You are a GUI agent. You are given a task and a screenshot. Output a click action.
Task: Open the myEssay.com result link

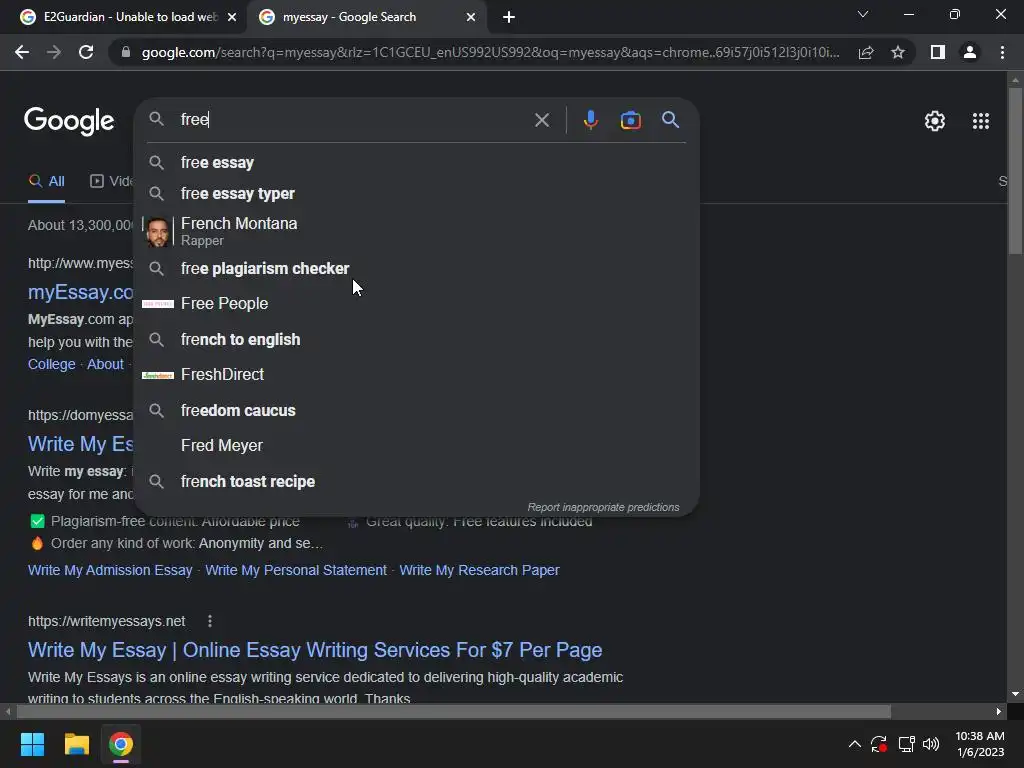click(80, 292)
